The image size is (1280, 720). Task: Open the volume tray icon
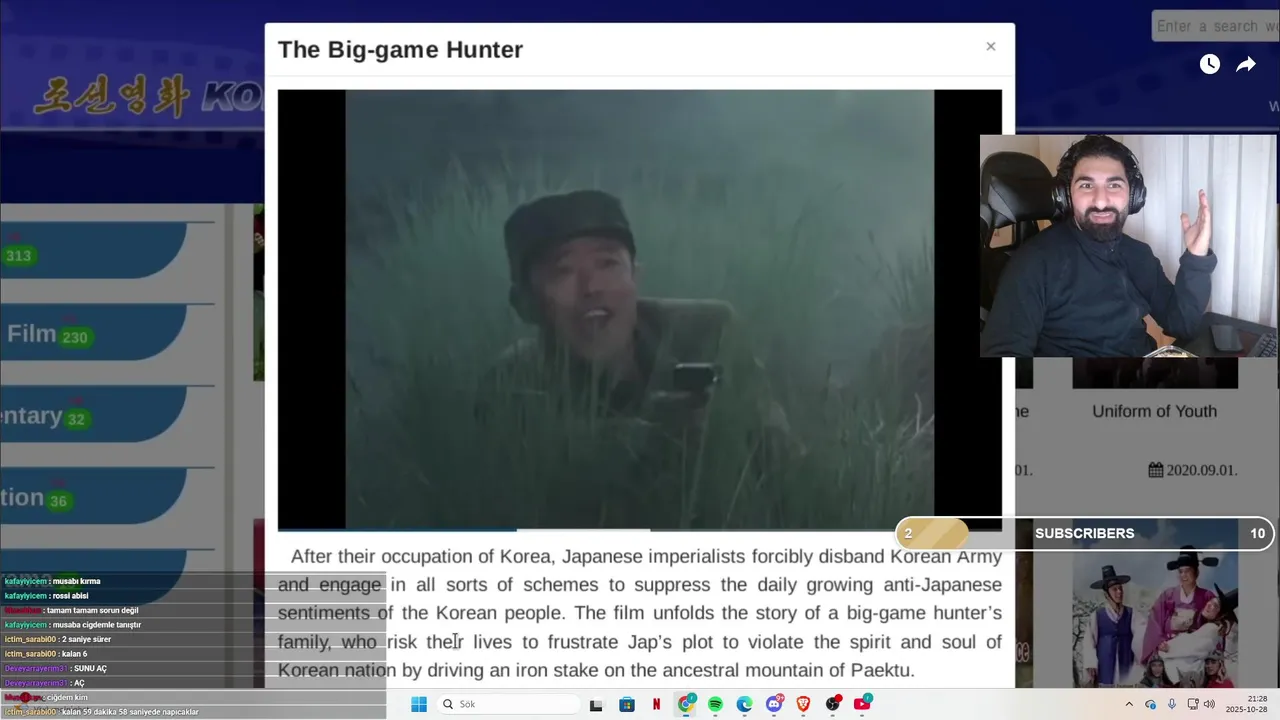click(x=1209, y=704)
